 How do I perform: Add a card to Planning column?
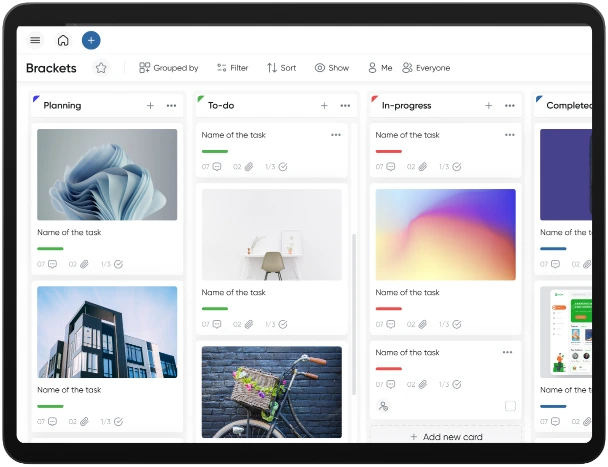(x=150, y=105)
